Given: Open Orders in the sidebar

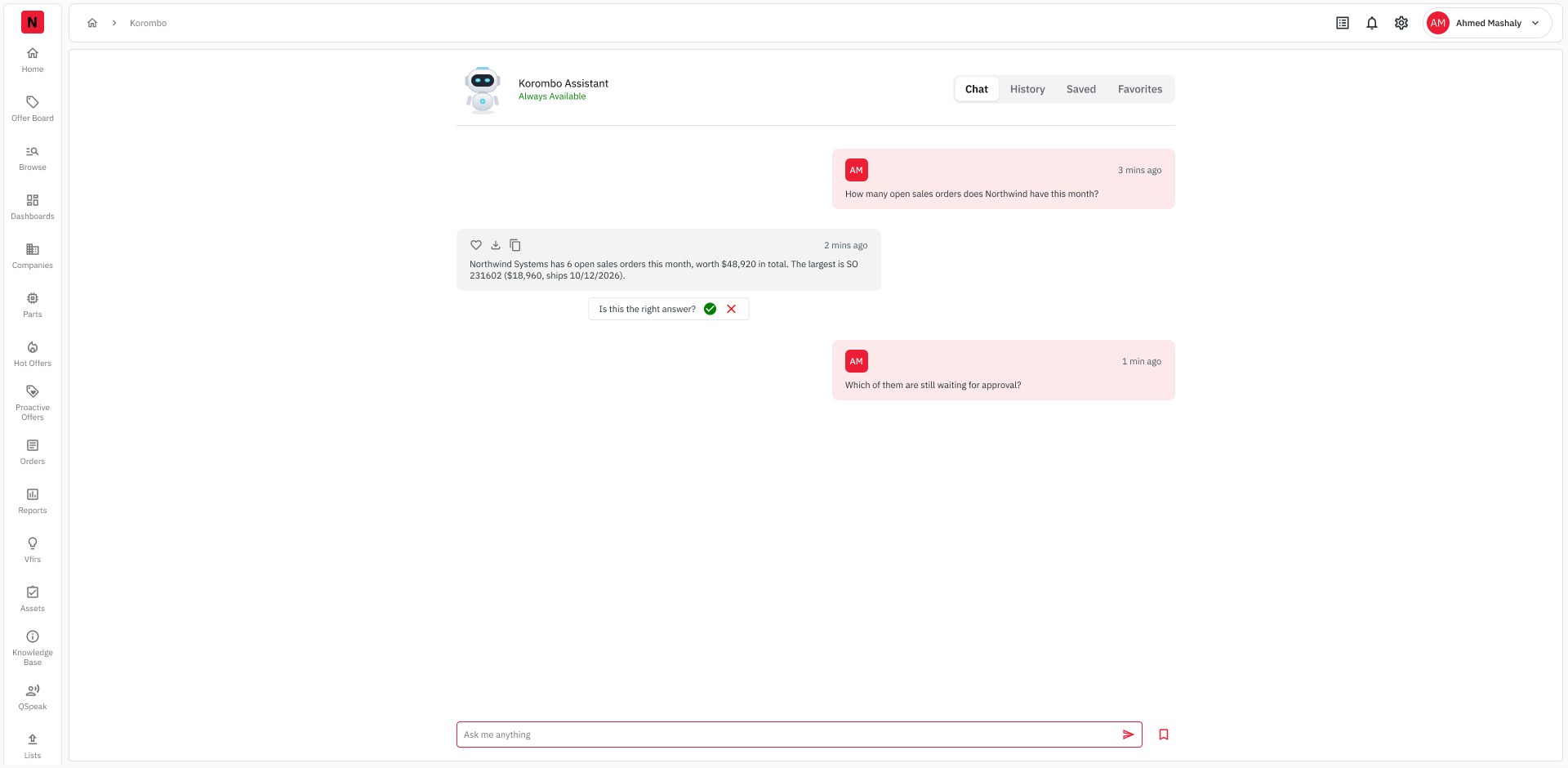Looking at the screenshot, I should 33,453.
